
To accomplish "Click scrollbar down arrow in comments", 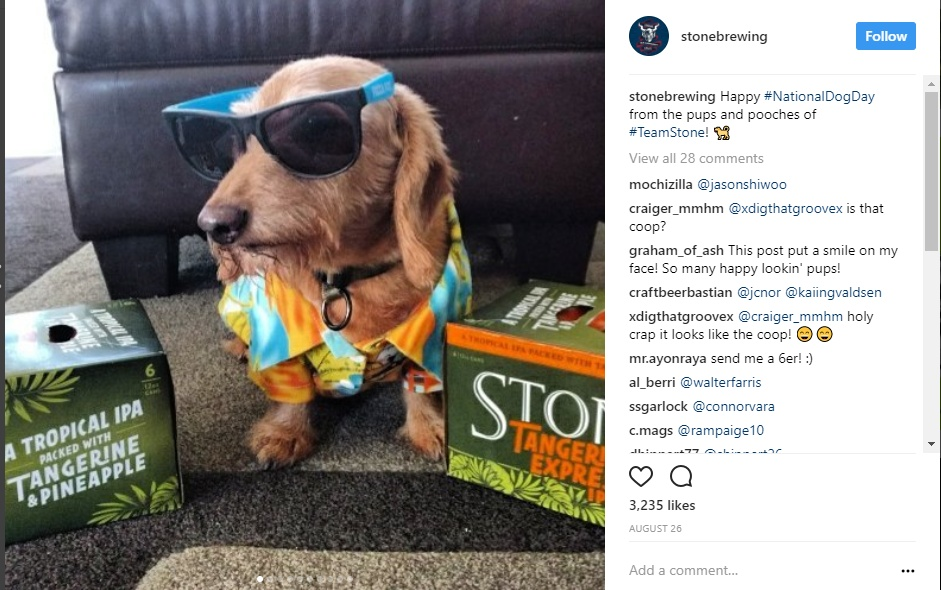I will 931,444.
